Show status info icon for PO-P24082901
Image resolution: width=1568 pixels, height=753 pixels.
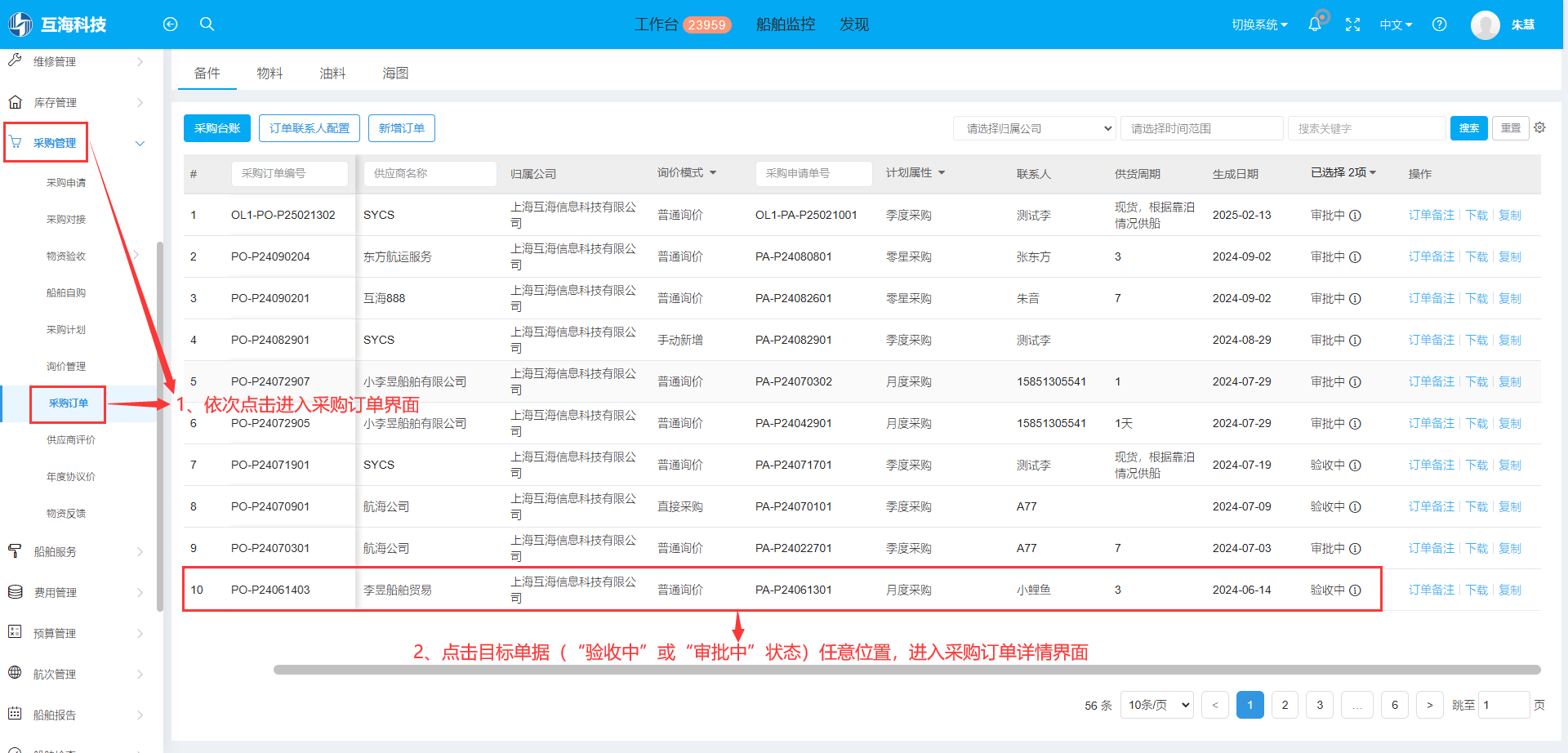pyautogui.click(x=1355, y=341)
